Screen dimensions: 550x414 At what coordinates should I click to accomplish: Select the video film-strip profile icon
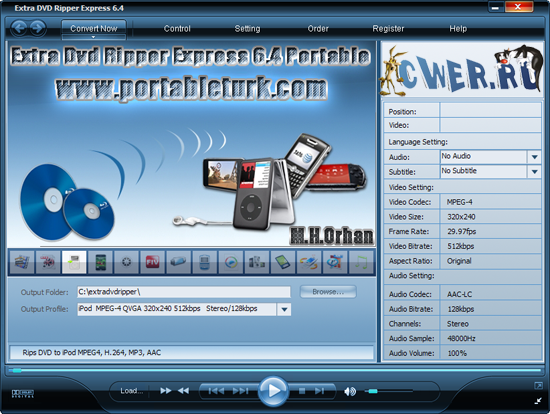21,262
